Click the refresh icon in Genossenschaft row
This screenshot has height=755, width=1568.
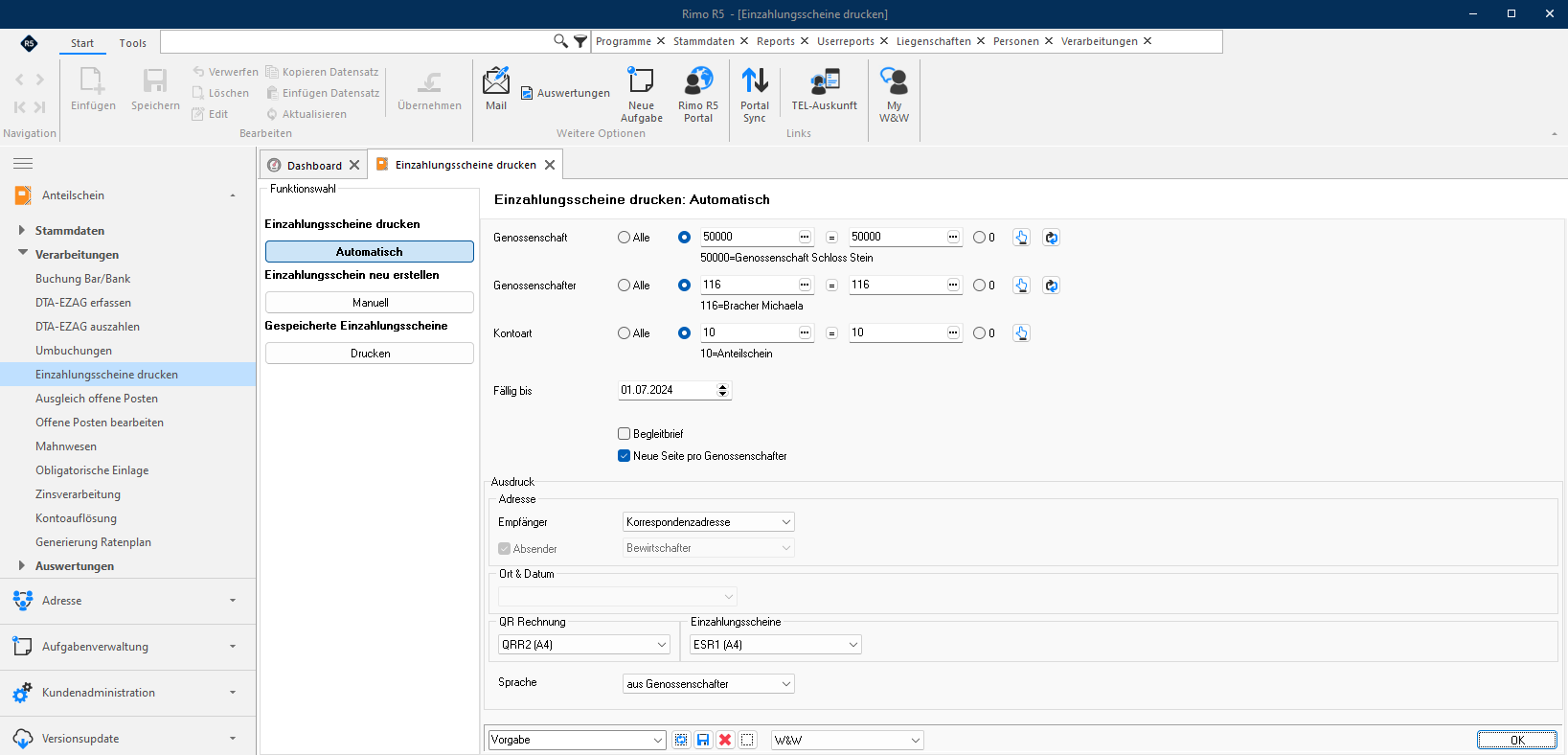[1051, 238]
